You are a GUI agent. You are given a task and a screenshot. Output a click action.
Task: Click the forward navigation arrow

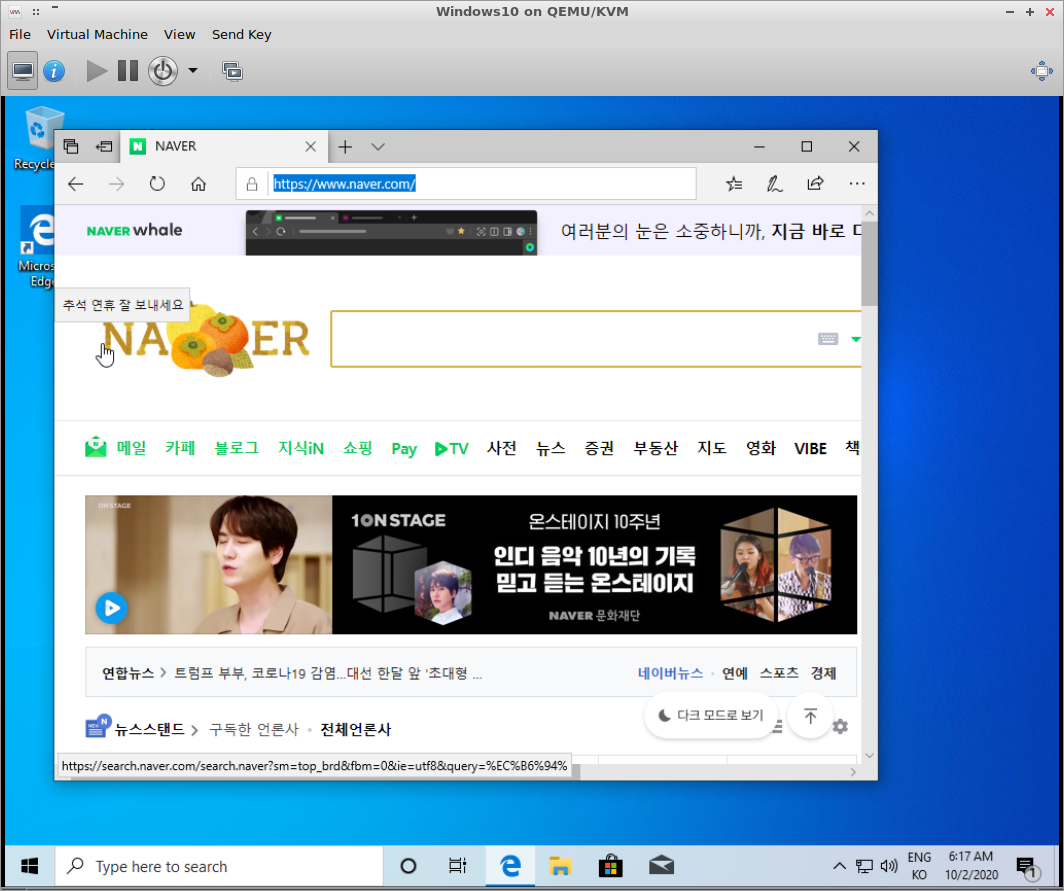tap(117, 184)
